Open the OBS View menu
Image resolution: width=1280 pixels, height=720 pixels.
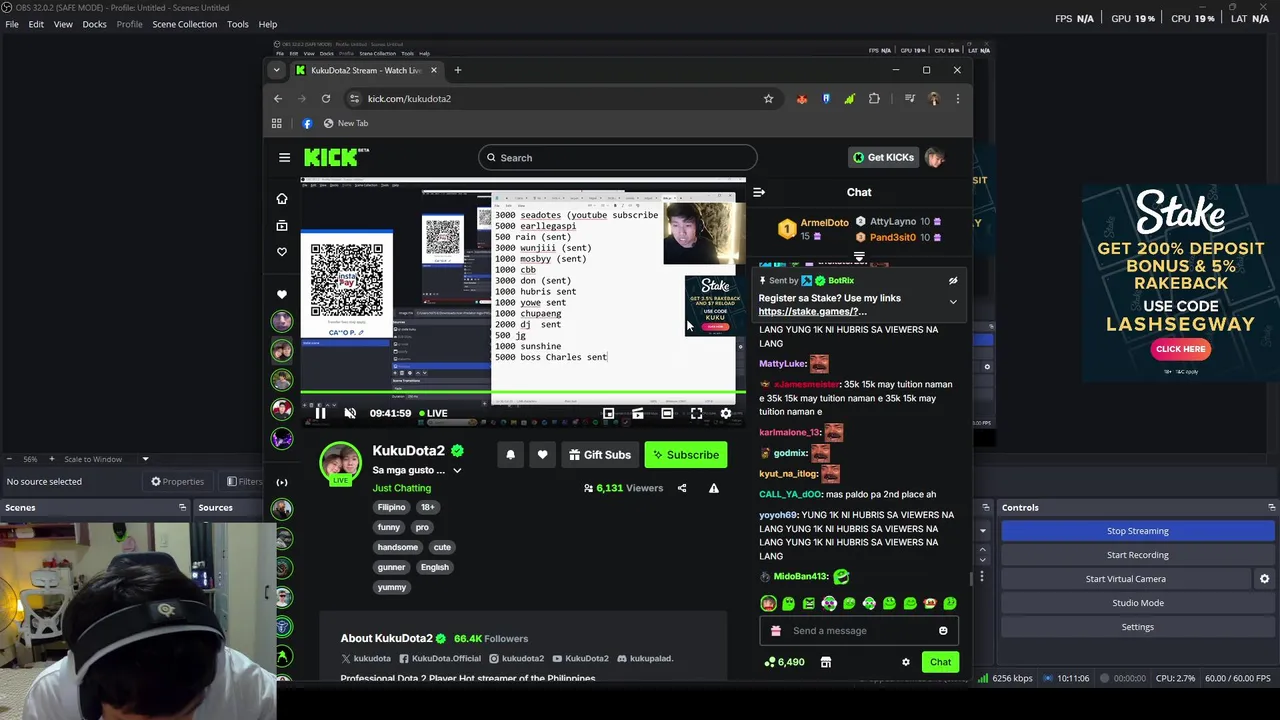click(x=63, y=24)
